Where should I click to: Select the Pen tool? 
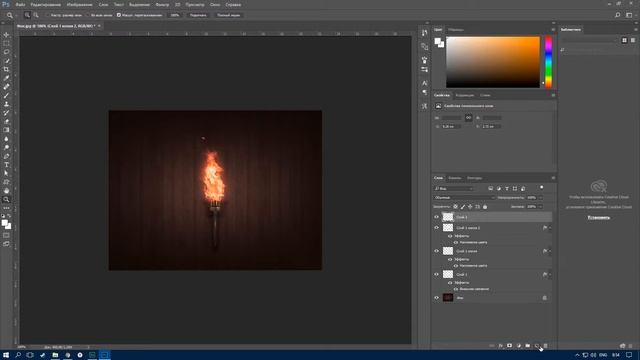[x=6, y=156]
